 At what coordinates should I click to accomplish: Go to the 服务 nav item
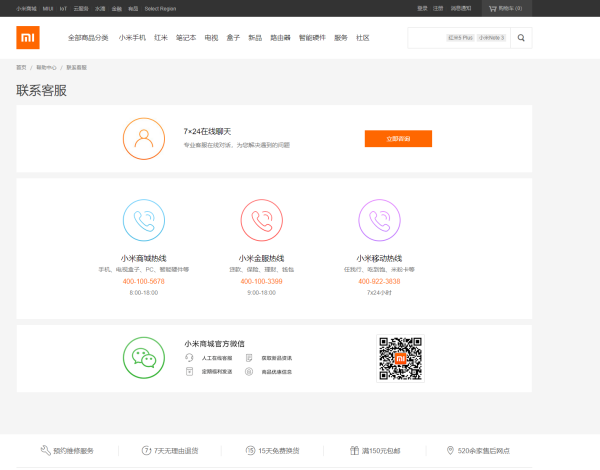341,38
